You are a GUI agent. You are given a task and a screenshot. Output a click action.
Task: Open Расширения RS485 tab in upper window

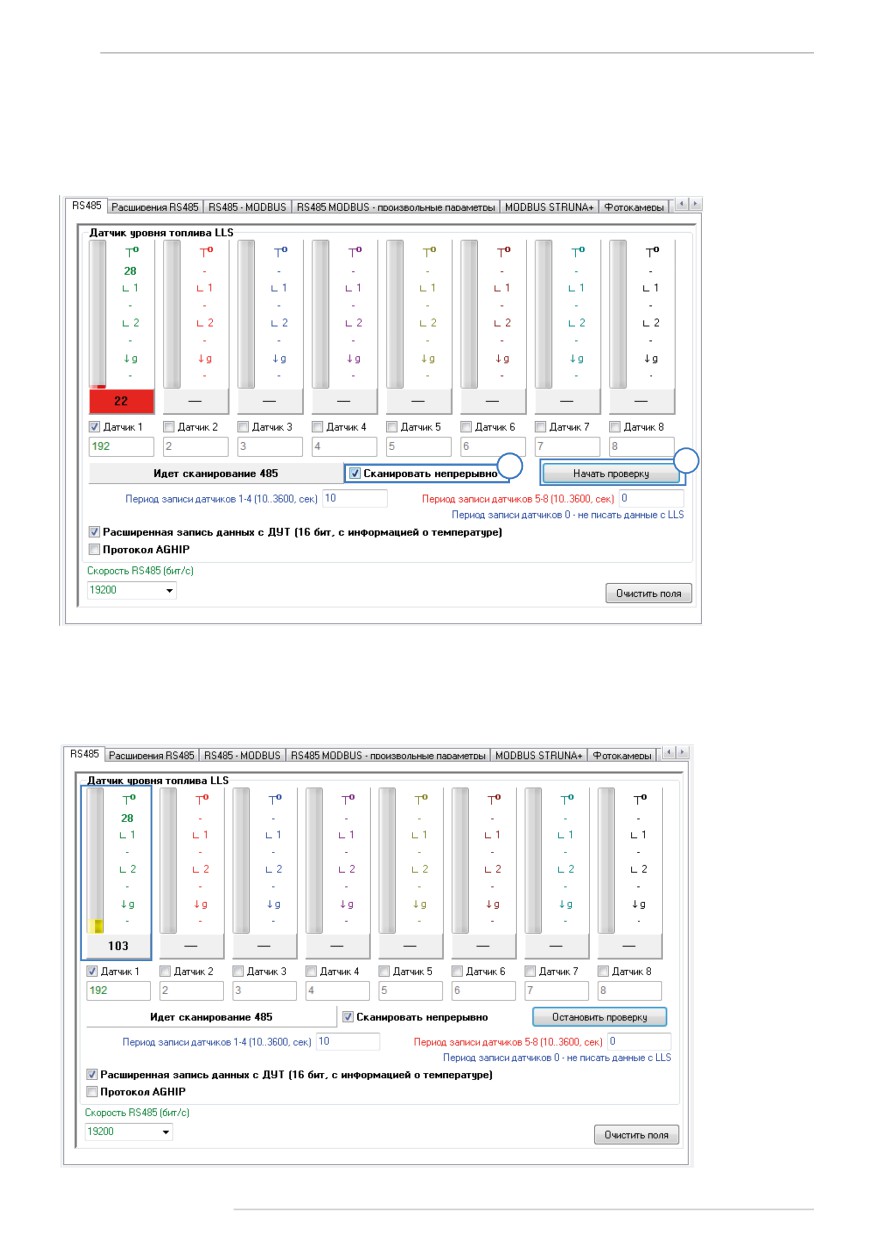(x=155, y=207)
